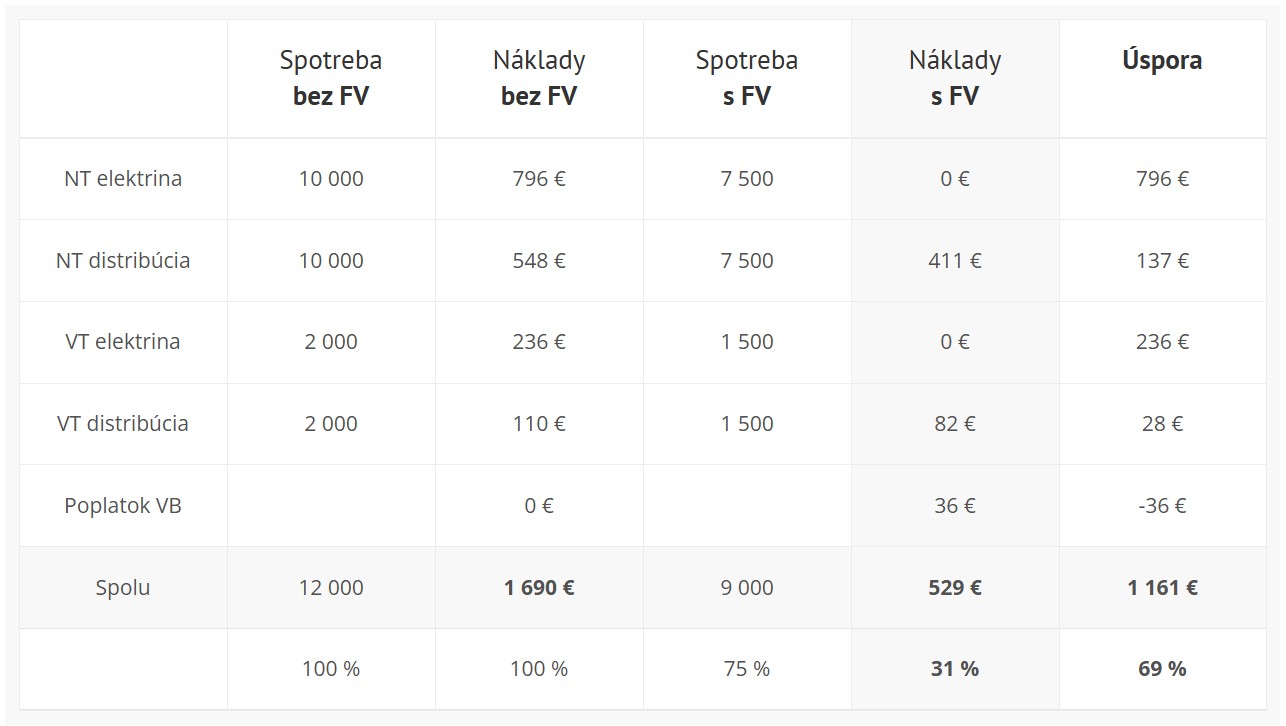Click the NT elektrina row label
The image size is (1286, 726).
pos(123,179)
